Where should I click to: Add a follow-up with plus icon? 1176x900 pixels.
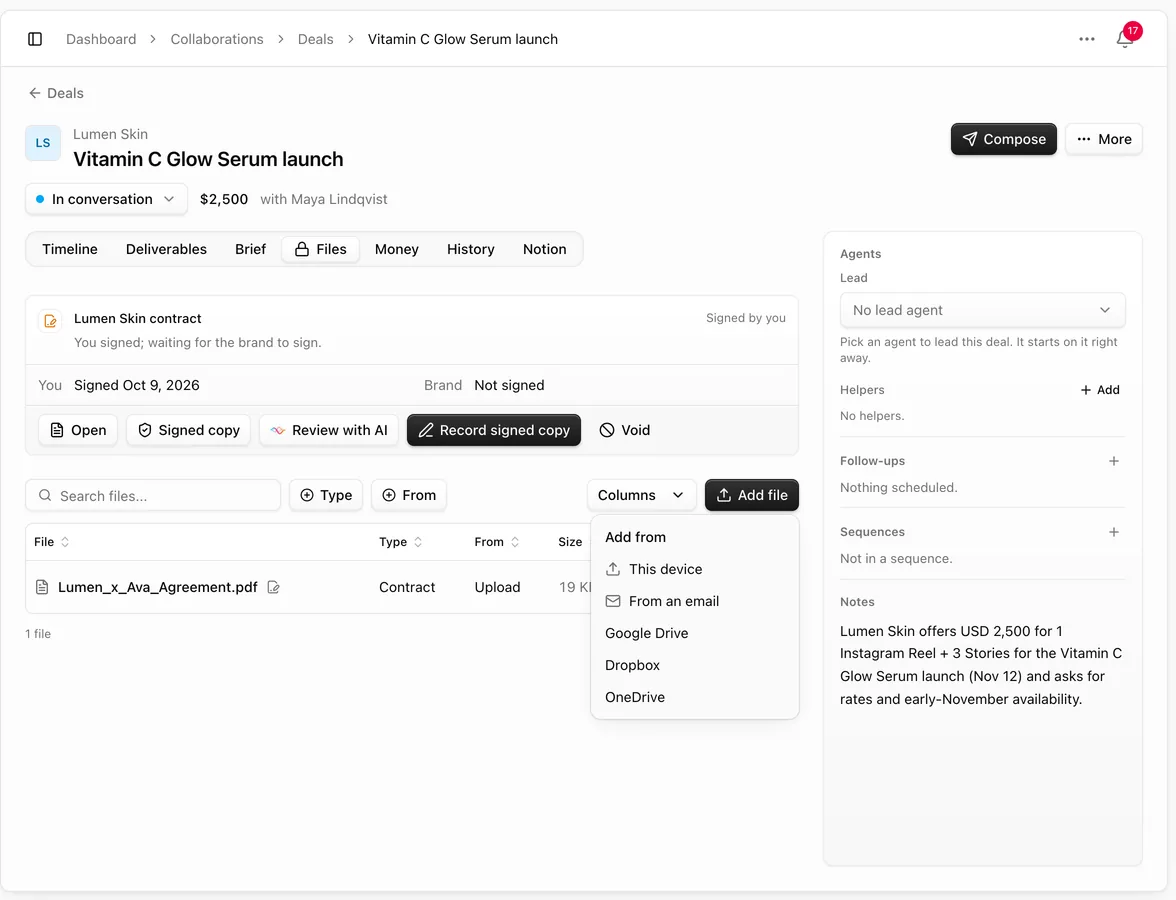(x=1114, y=461)
